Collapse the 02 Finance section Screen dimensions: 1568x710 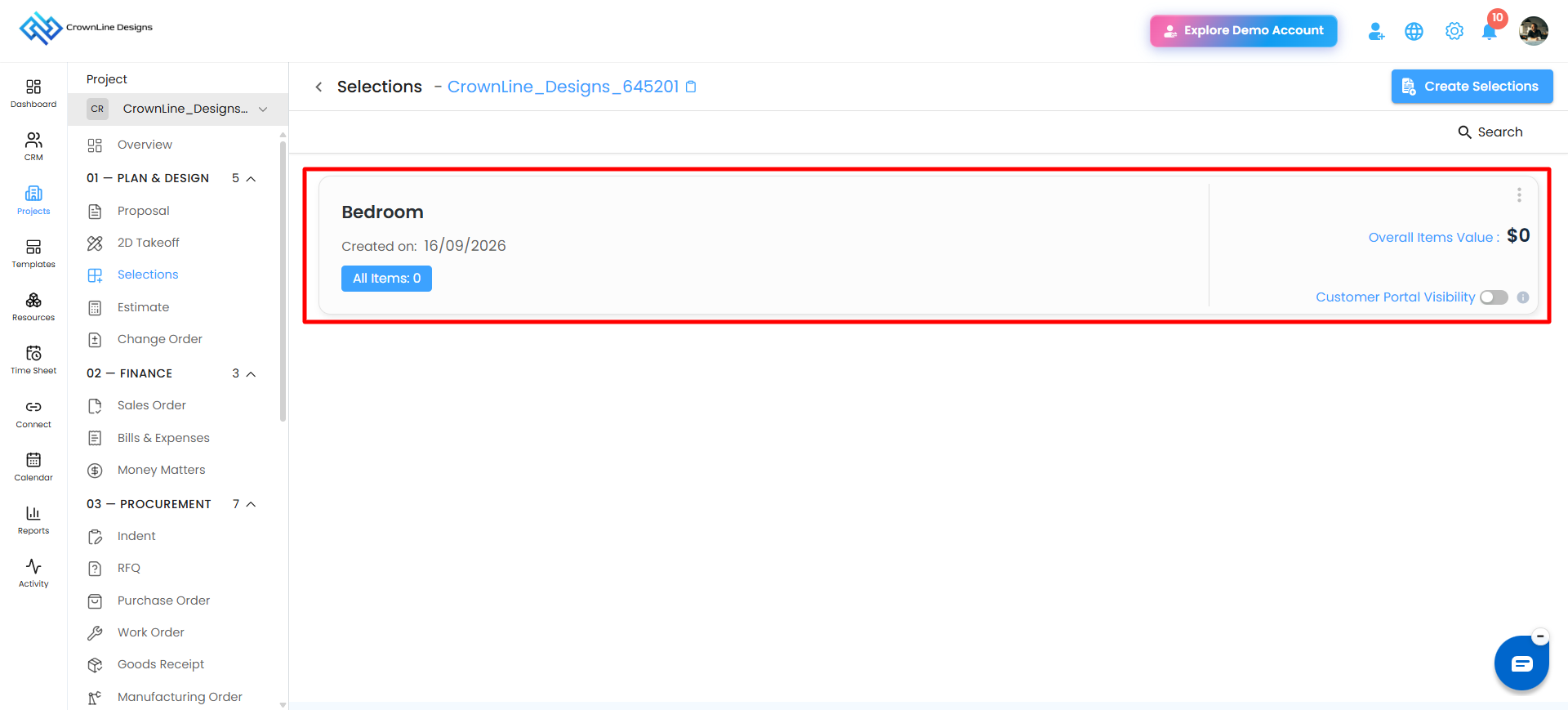click(252, 373)
